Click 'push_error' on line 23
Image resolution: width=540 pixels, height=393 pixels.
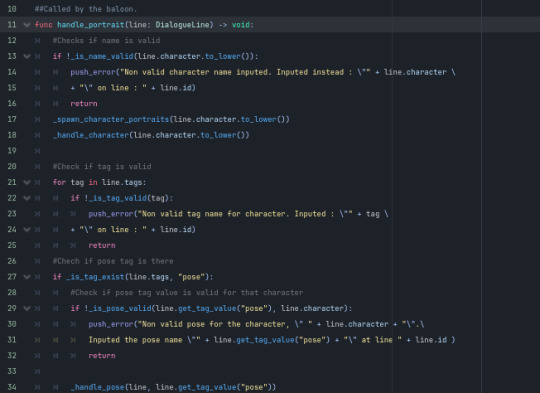click(111, 214)
